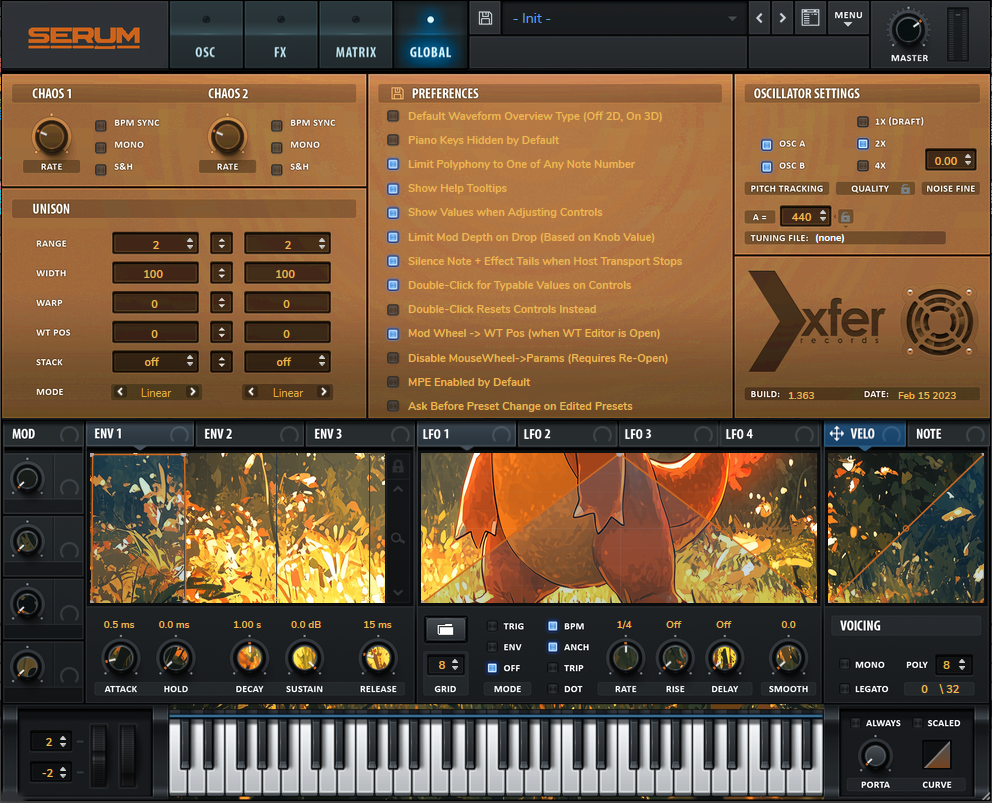Select next unison mode for second oscillator

(324, 392)
